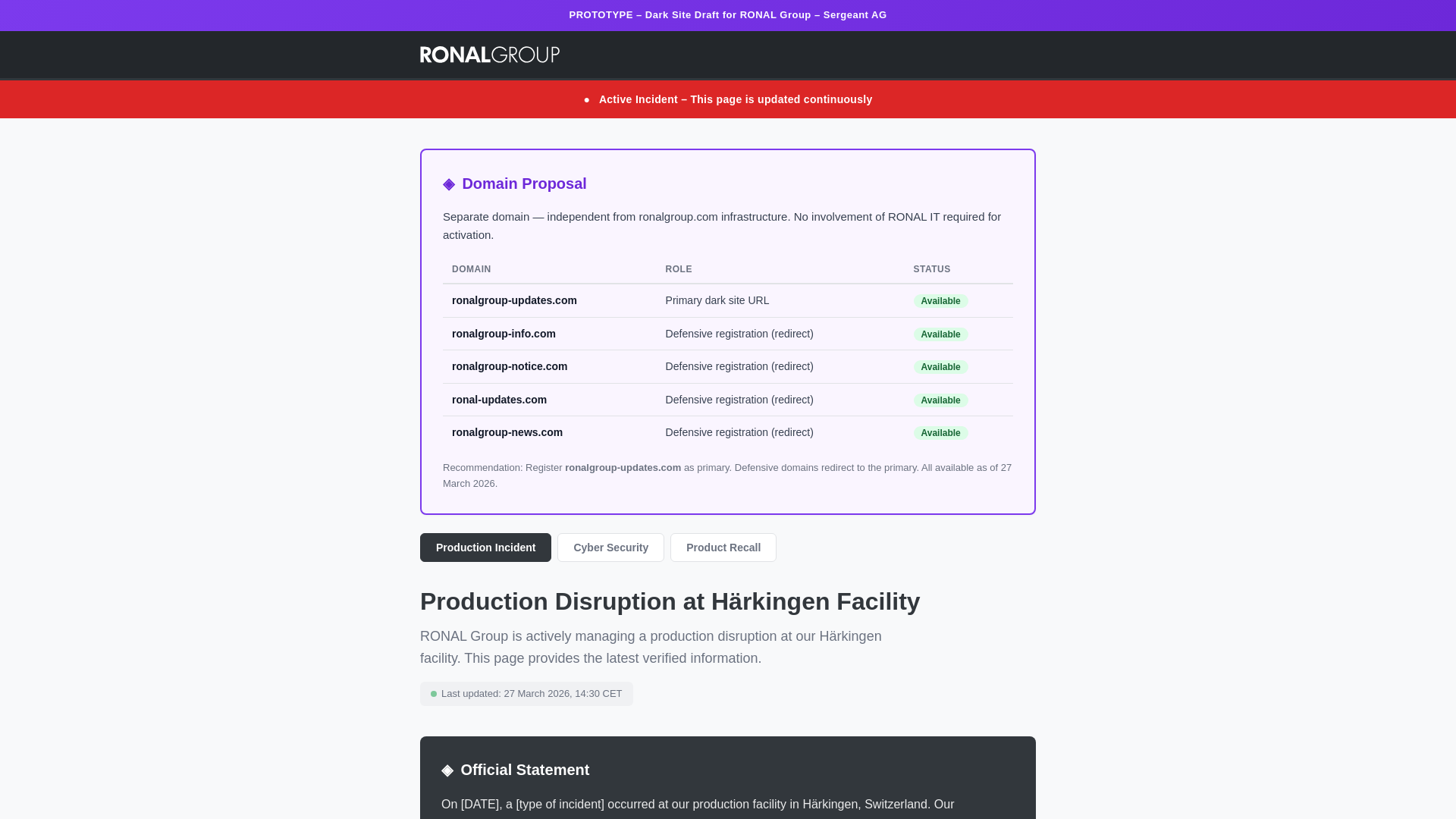Click the RONAL GROUP logo
The height and width of the screenshot is (819, 1456).
tap(490, 55)
